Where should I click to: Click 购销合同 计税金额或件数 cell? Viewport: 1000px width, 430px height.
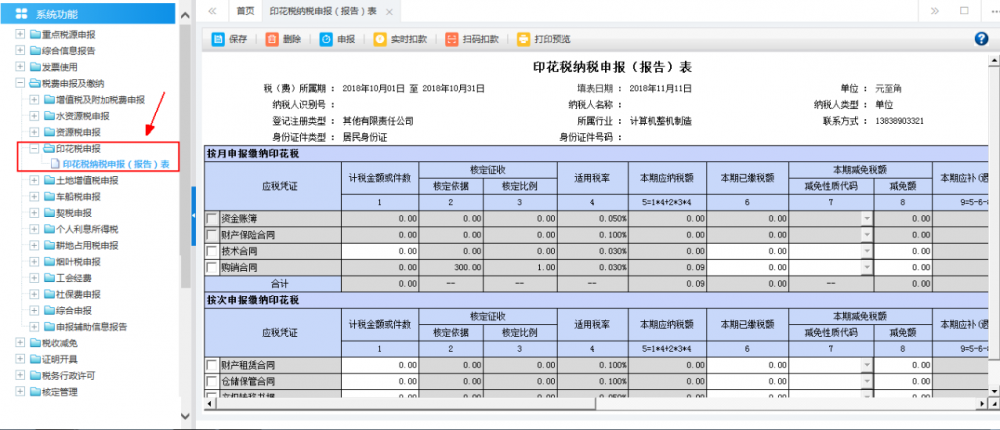tap(380, 267)
